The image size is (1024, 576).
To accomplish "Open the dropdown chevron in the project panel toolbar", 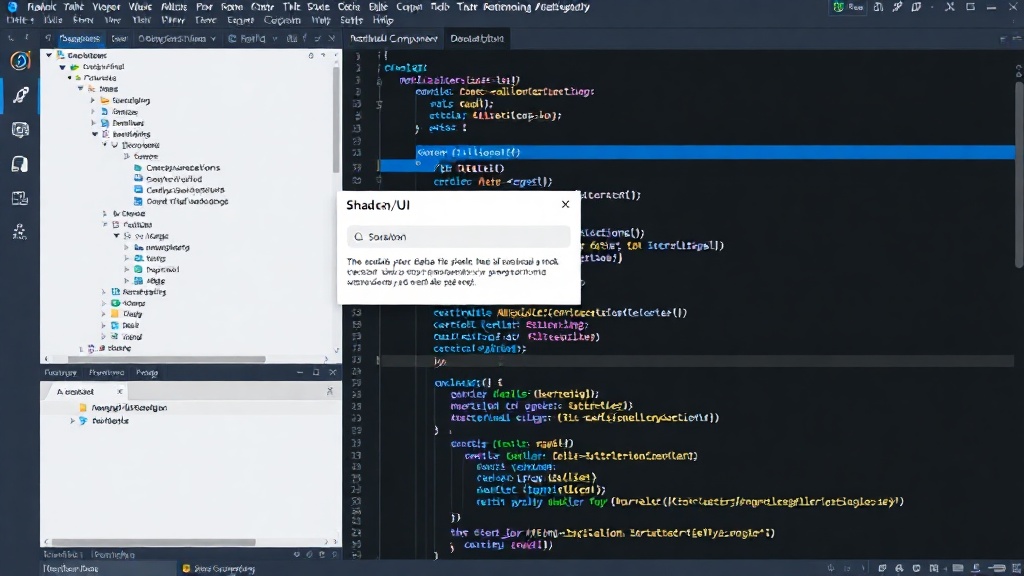I will (214, 39).
